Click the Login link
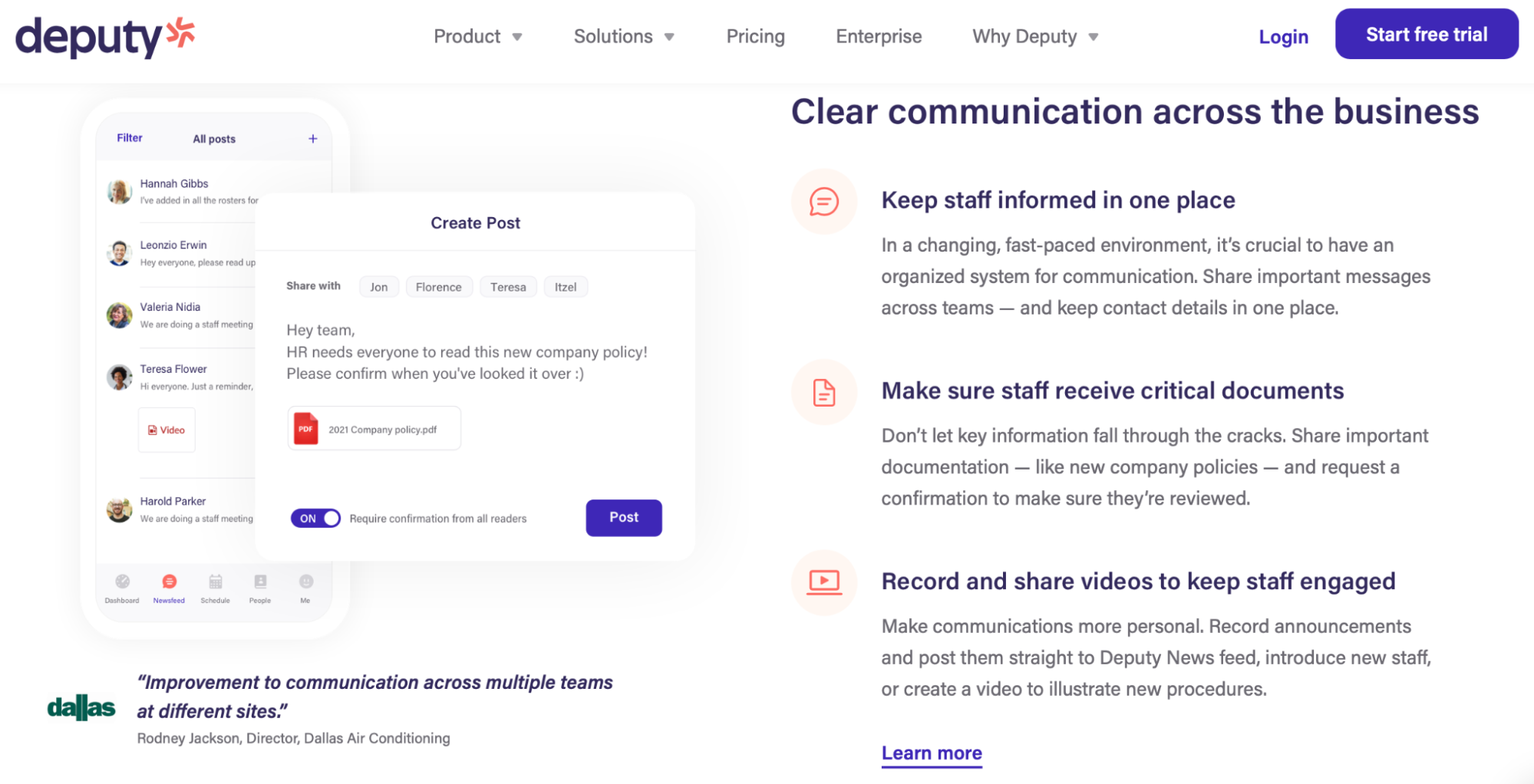Image resolution: width=1534 pixels, height=784 pixels. [x=1283, y=36]
